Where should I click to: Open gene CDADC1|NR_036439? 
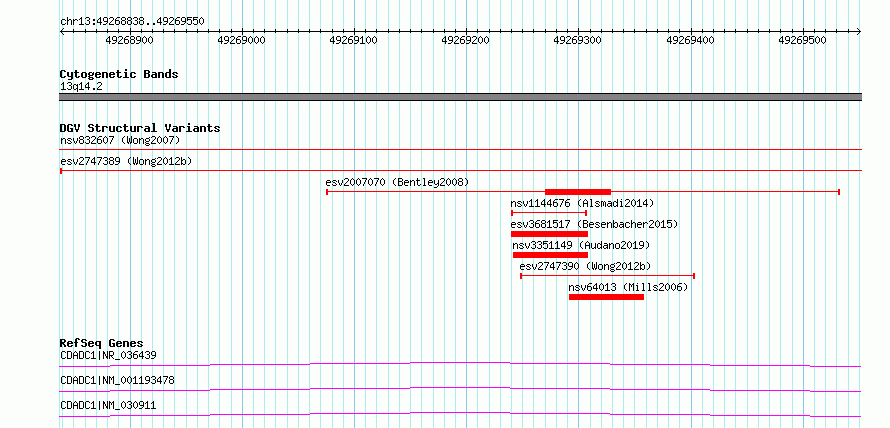108,355
